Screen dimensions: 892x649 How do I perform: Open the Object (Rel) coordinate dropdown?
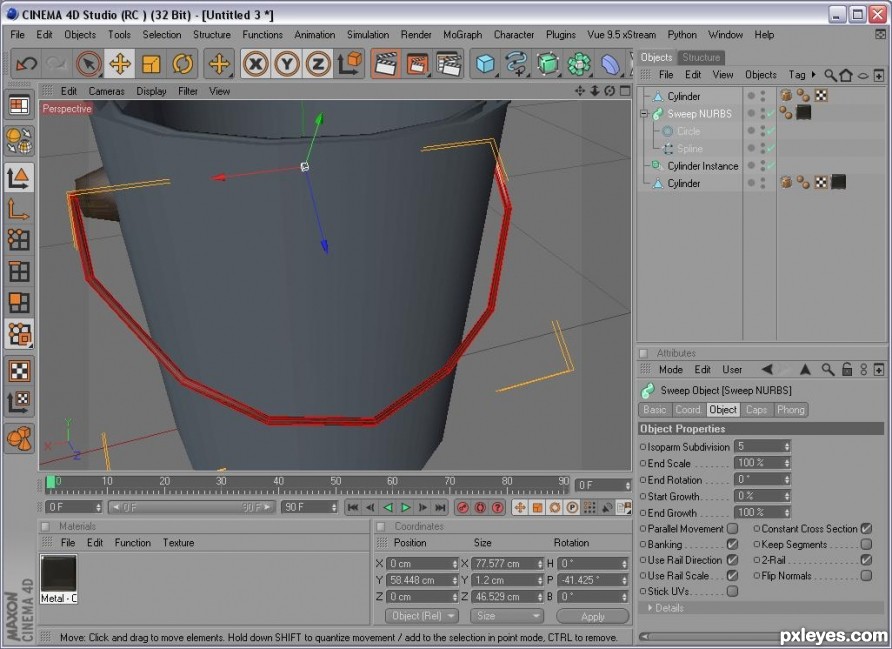point(422,616)
